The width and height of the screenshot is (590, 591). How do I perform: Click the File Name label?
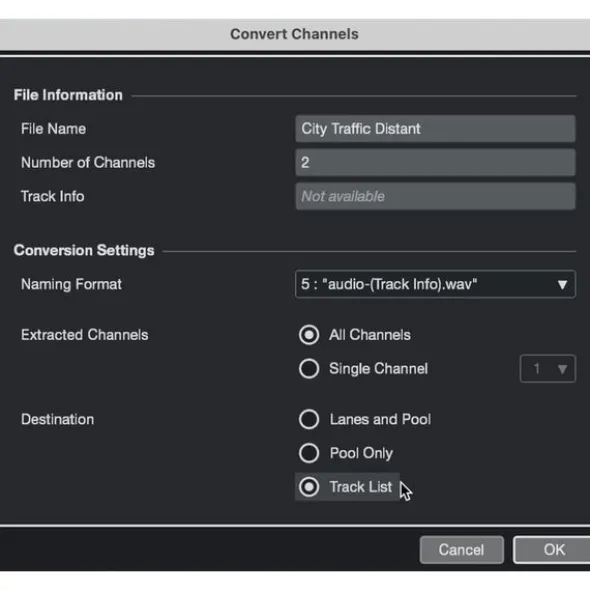click(53, 129)
